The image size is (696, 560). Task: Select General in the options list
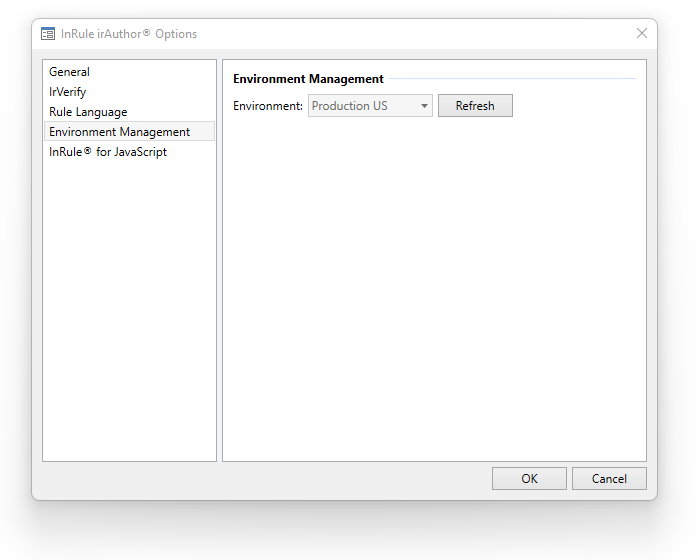(69, 72)
